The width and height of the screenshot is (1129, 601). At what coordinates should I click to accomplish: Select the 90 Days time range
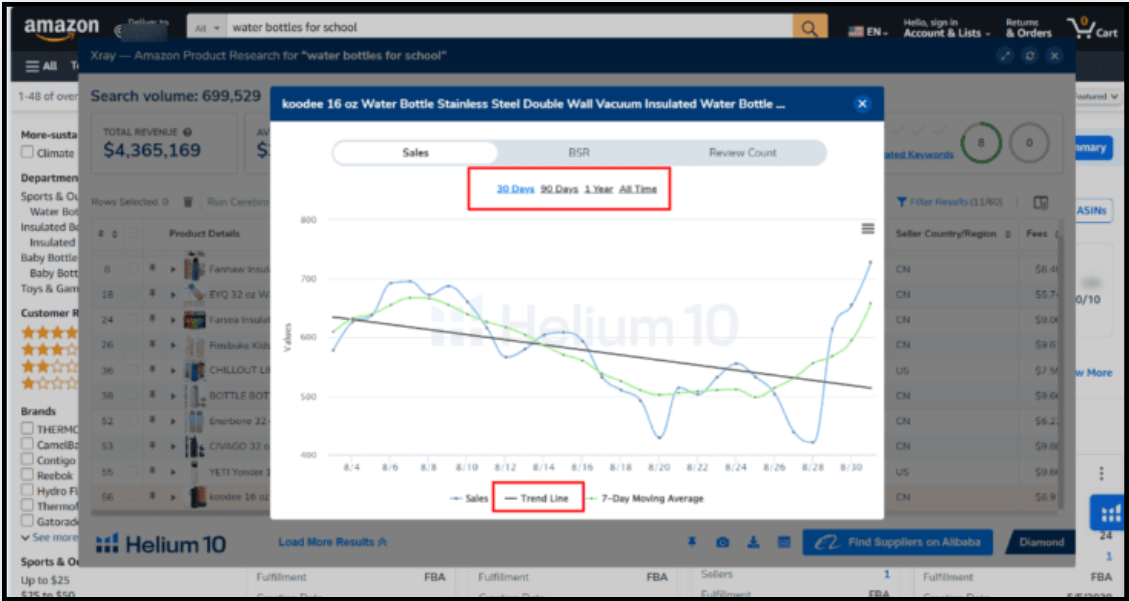click(559, 189)
